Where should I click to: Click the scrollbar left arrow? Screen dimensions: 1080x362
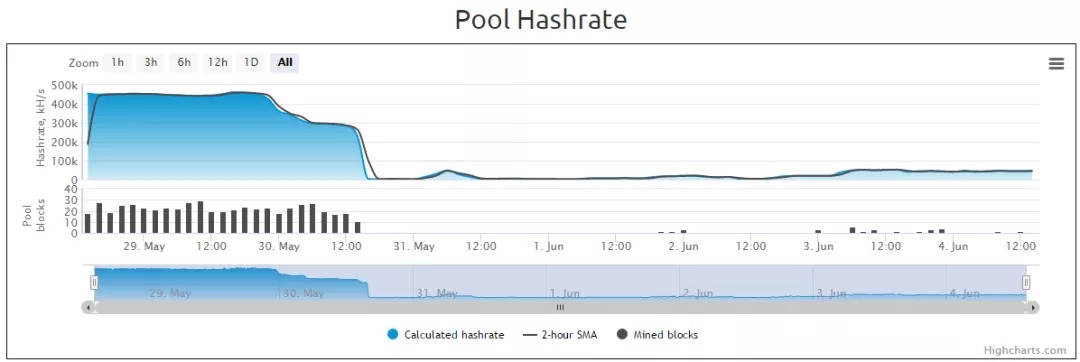point(87,308)
